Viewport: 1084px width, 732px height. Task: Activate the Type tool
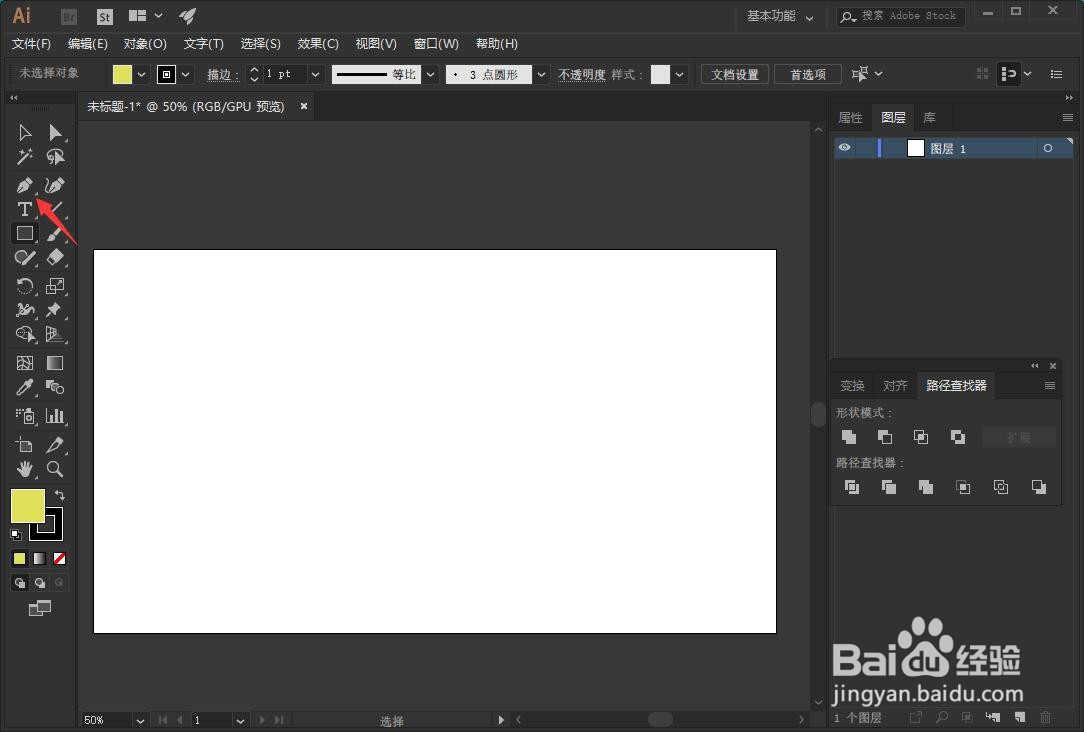(x=25, y=209)
